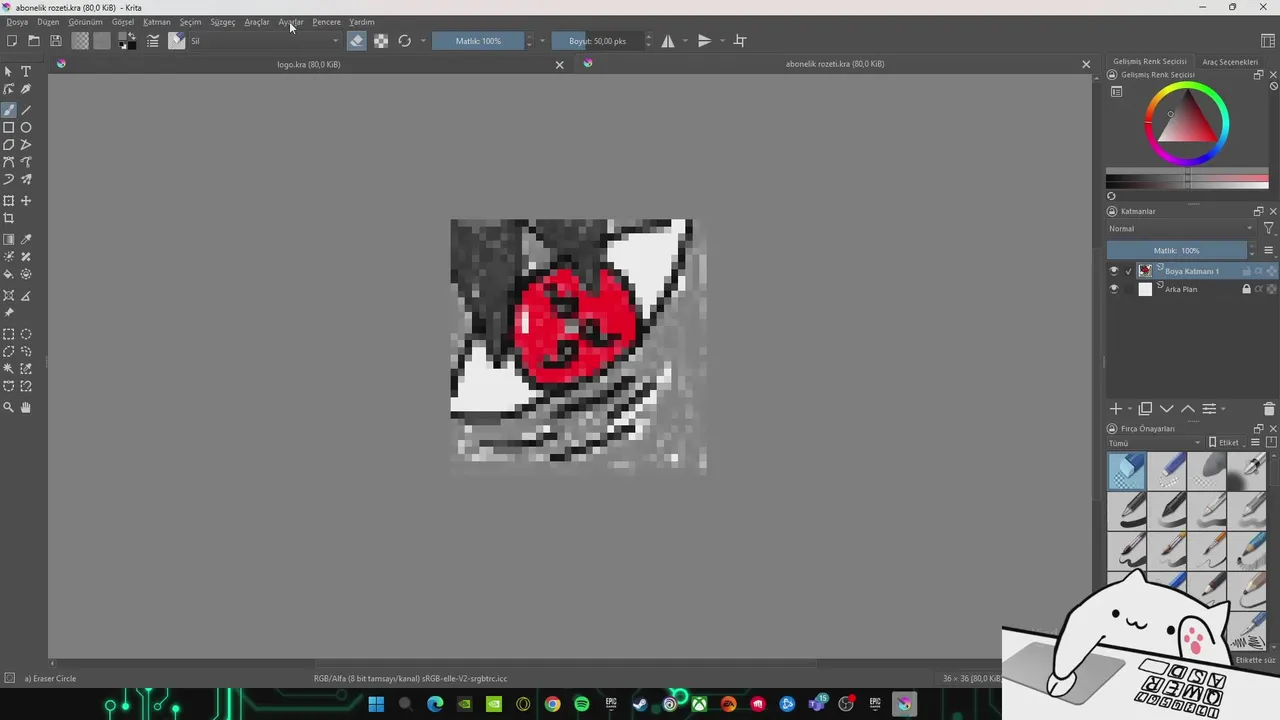Hide the Arka Plan layer
Image resolution: width=1280 pixels, height=720 pixels.
pyautogui.click(x=1114, y=289)
